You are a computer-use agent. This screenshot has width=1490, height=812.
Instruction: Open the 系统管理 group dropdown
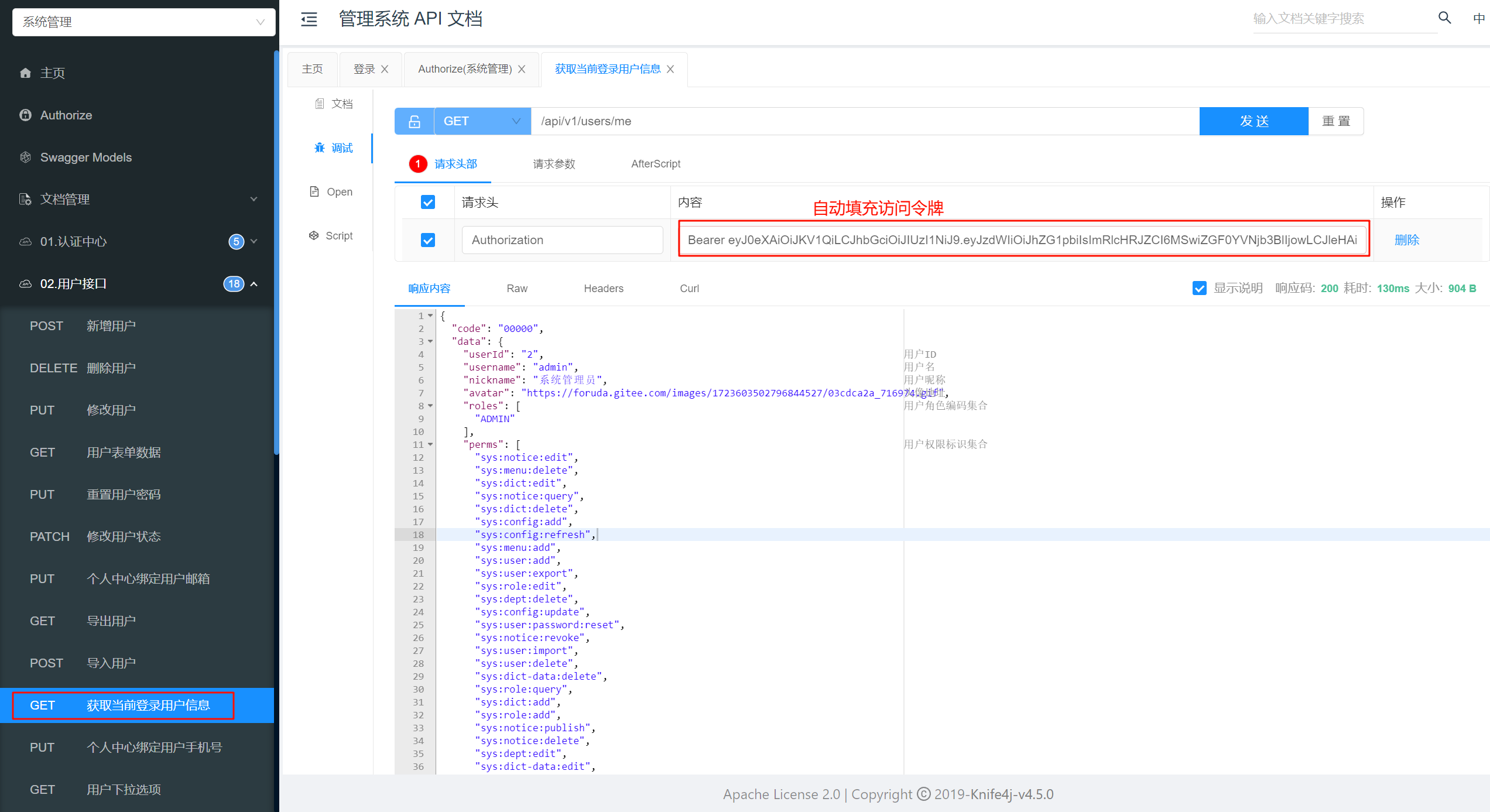[143, 22]
